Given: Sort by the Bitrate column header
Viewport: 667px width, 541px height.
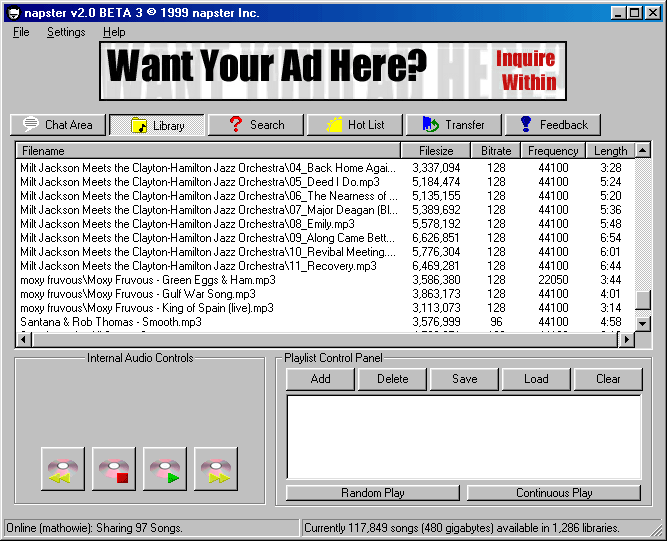Looking at the screenshot, I should pos(496,151).
